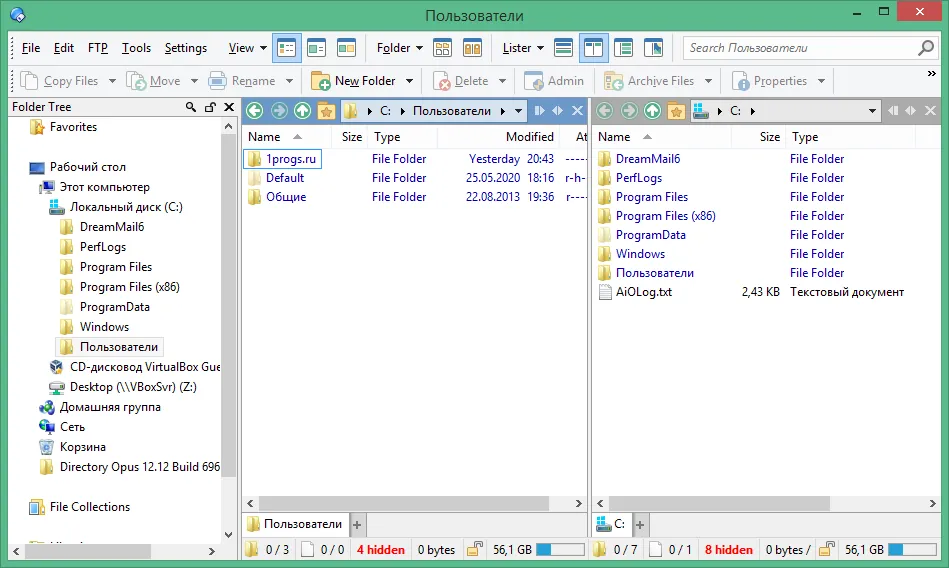The image size is (949, 568).
Task: Click the Search field magnifier icon
Action: (x=925, y=48)
